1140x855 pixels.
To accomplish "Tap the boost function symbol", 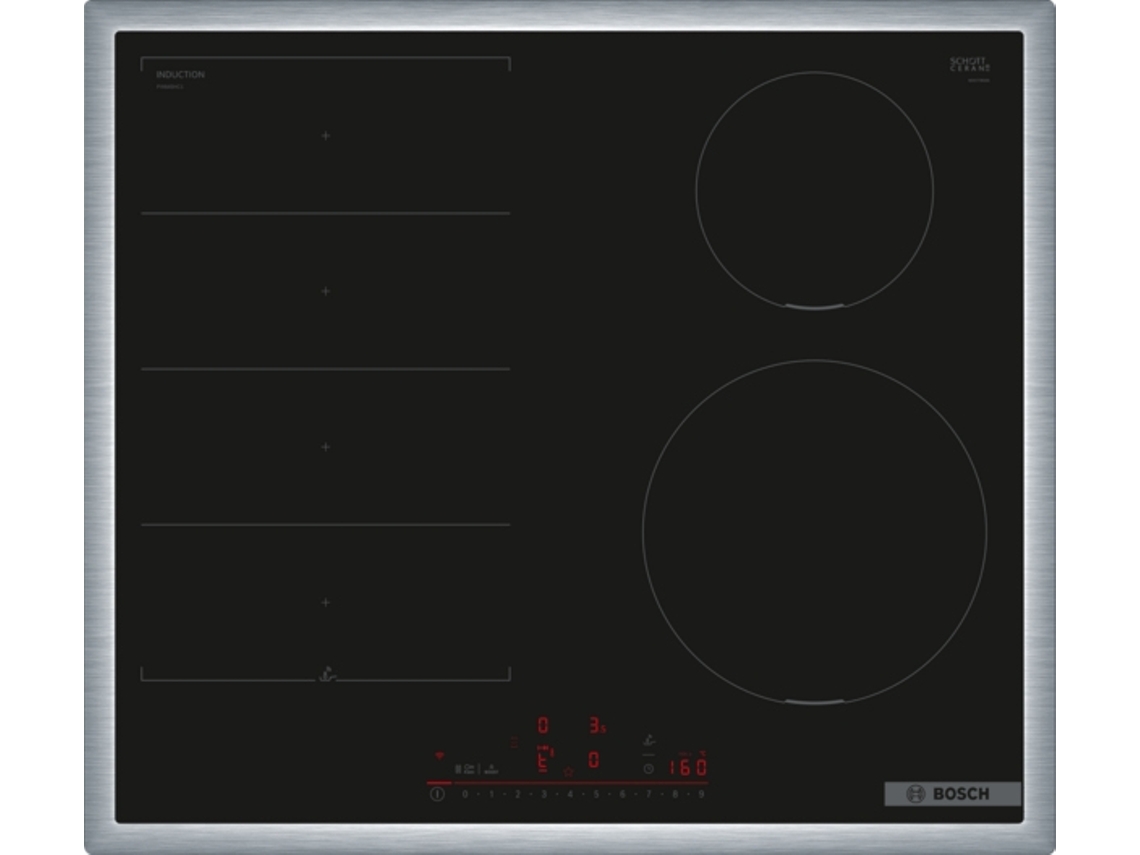I will coord(491,769).
